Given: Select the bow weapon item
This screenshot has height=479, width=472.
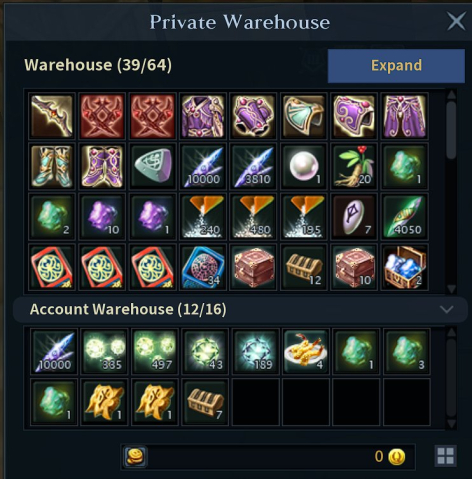Looking at the screenshot, I should [x=52, y=116].
